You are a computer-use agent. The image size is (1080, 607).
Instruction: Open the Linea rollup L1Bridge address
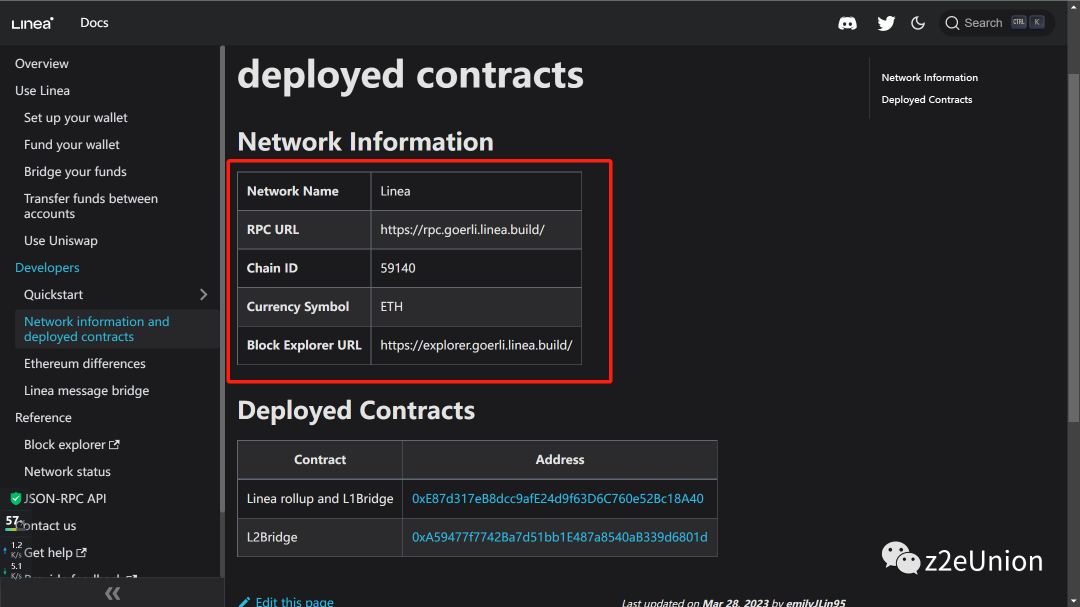tap(557, 499)
